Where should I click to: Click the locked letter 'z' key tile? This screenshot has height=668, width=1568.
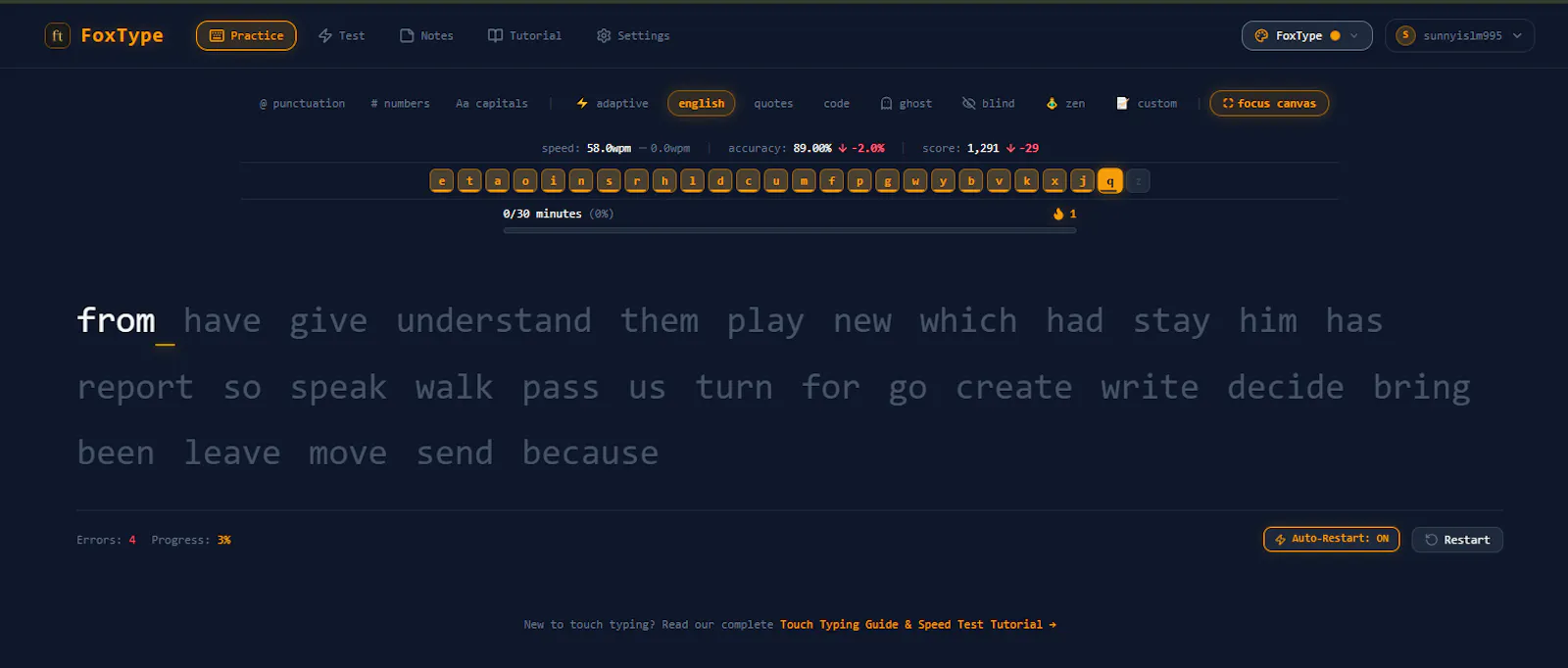click(1138, 180)
